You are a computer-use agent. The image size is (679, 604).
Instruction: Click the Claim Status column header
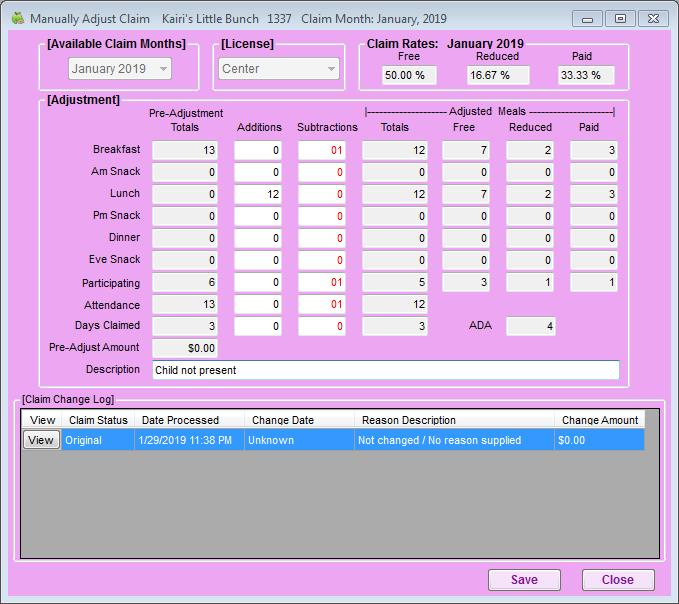pyautogui.click(x=98, y=420)
